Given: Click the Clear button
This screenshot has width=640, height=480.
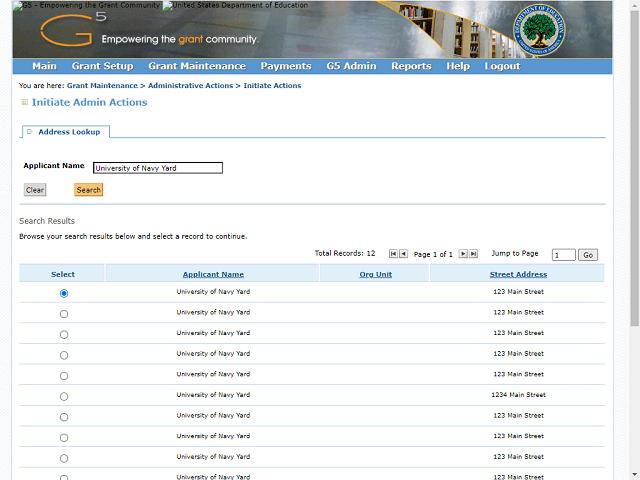Looking at the screenshot, I should coord(35,190).
